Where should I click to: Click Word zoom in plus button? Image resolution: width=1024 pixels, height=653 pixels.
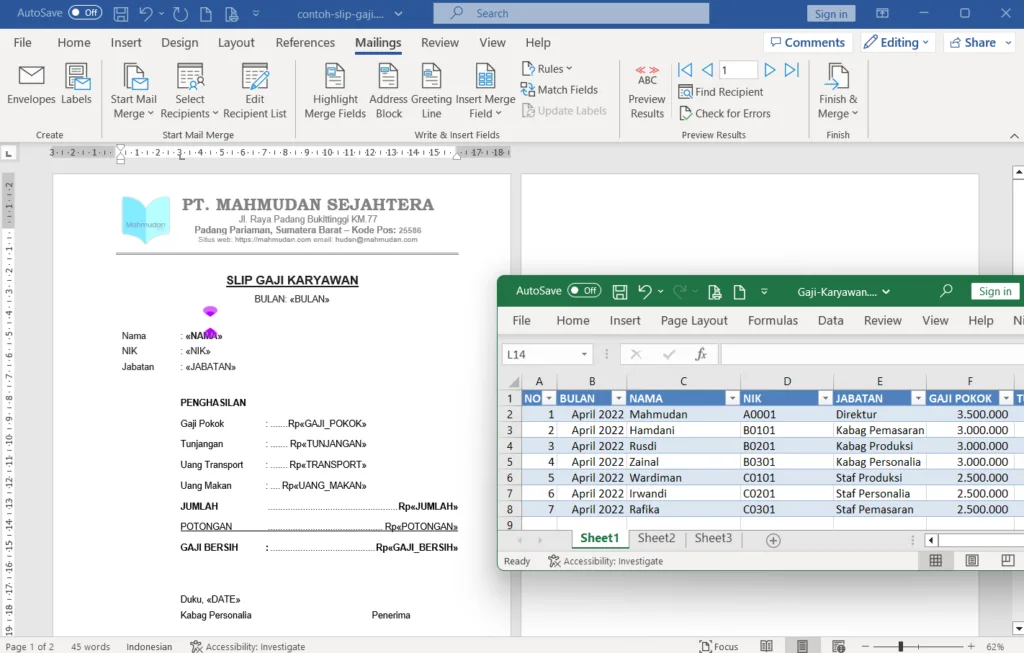point(971,646)
